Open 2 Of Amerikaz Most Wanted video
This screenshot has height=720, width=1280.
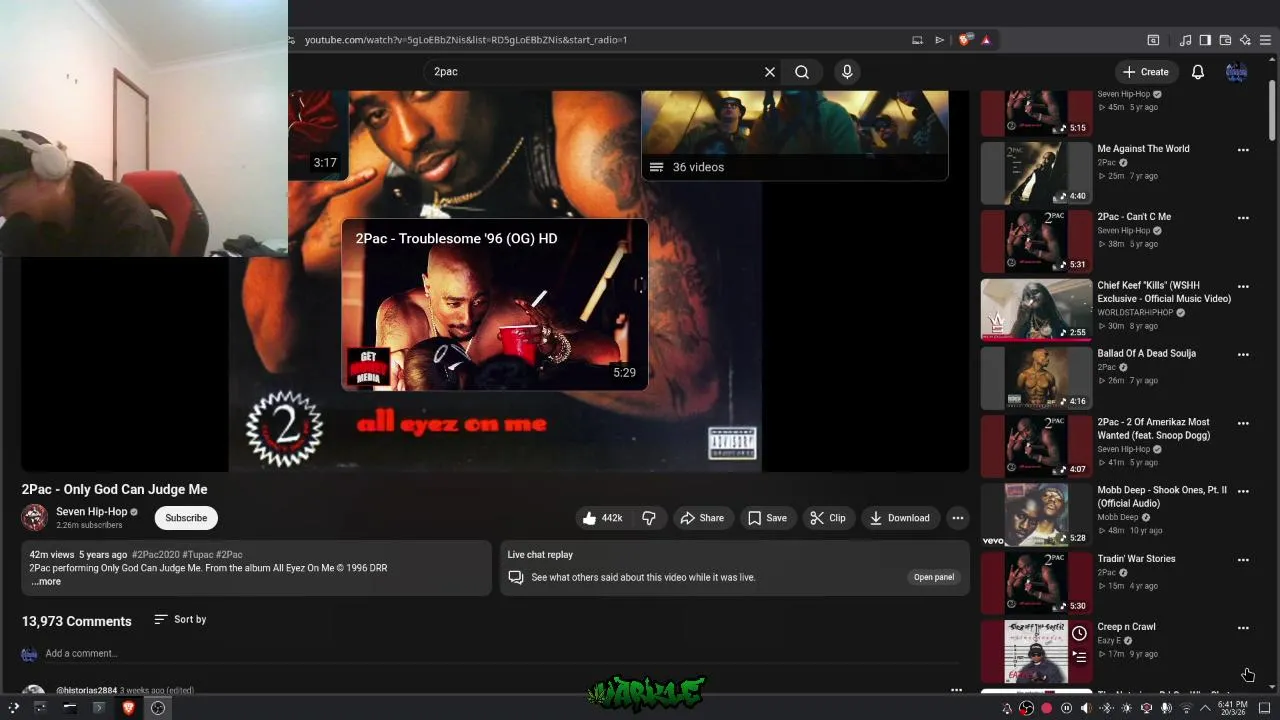(1154, 429)
